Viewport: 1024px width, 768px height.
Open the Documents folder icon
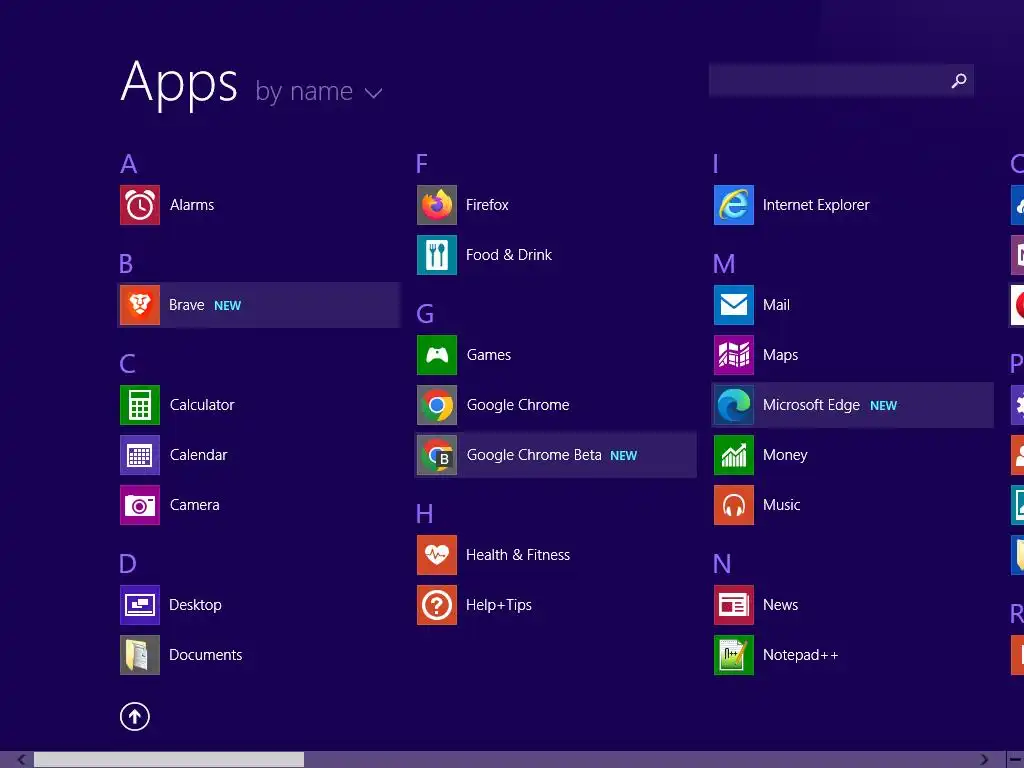point(140,655)
